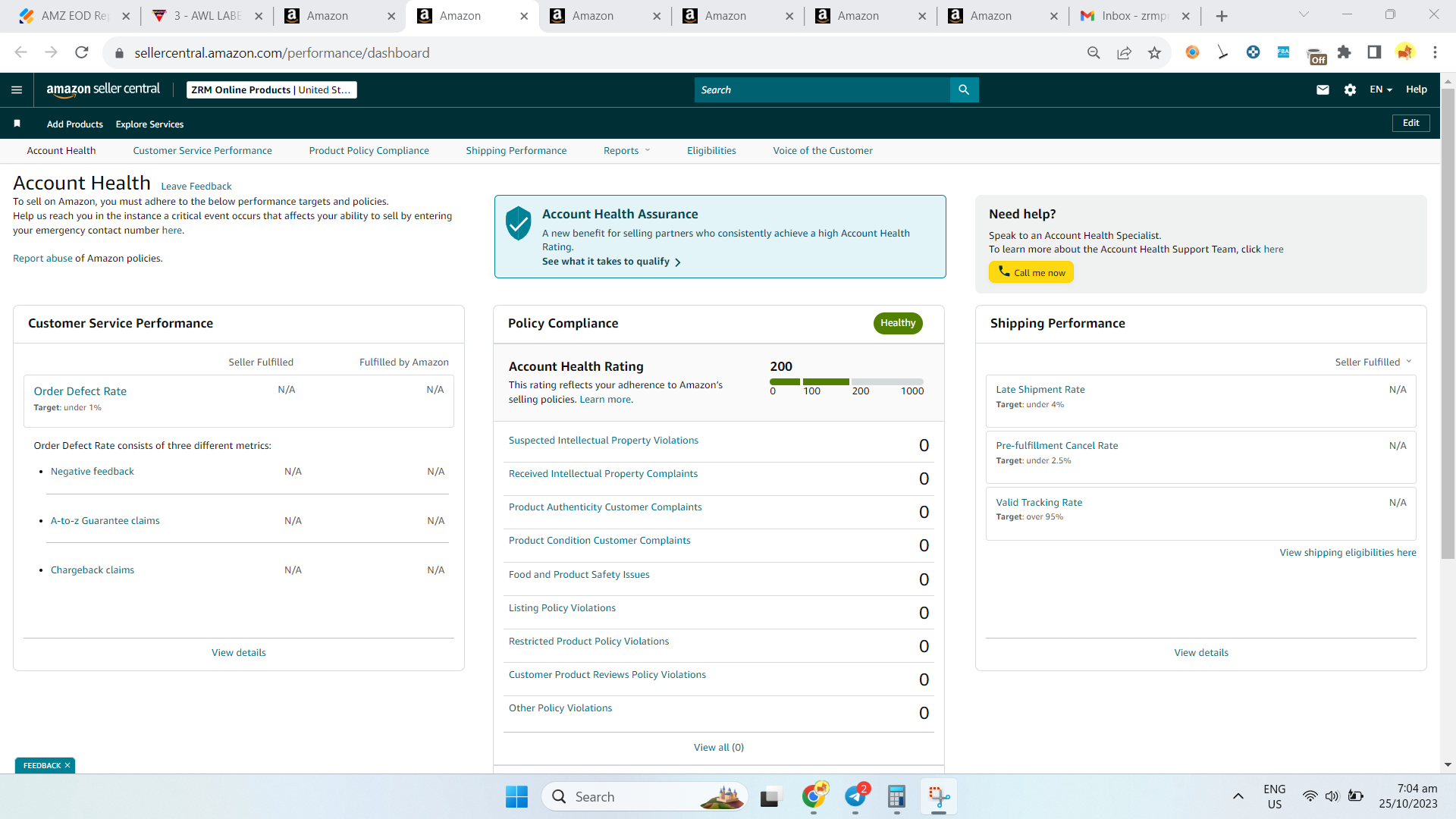
Task: Open the Seller Central settings gear
Action: [1350, 89]
